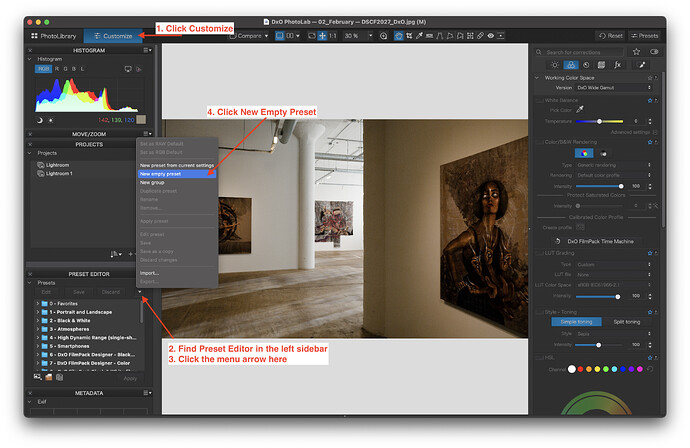
Task: Select the horizon level tool in the toolbar
Action: [x=429, y=36]
